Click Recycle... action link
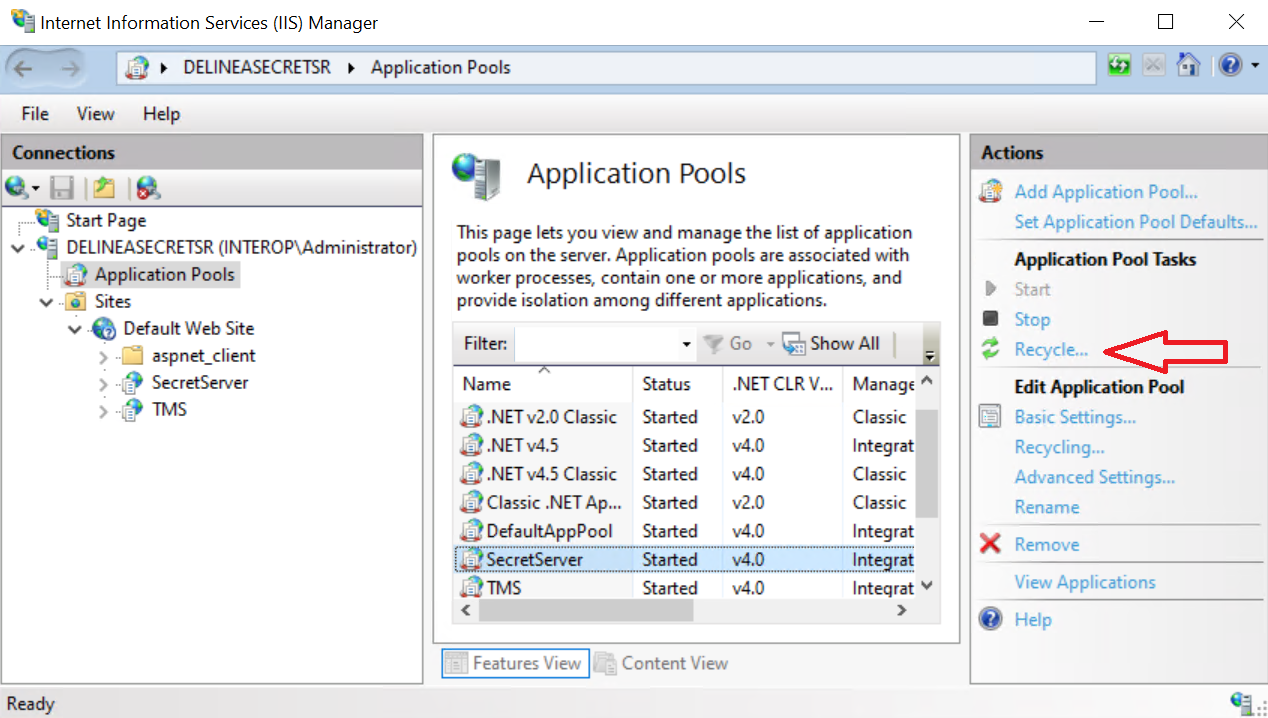The width and height of the screenshot is (1268, 718). pyautogui.click(x=1051, y=350)
